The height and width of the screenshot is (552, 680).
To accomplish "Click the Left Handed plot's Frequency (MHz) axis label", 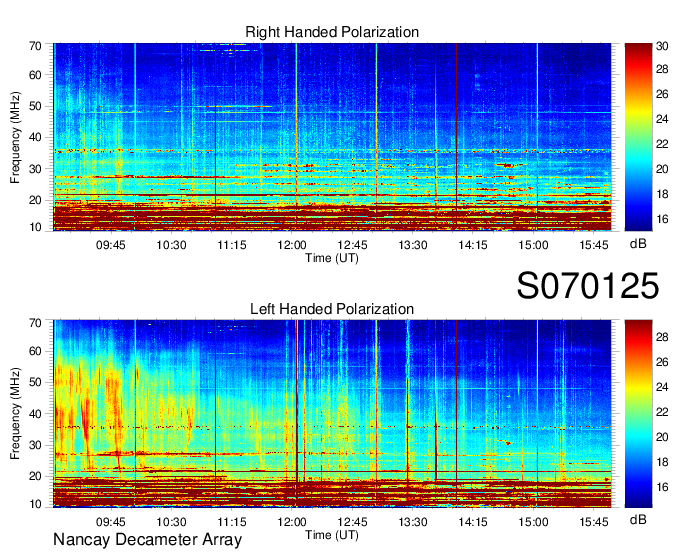I will pyautogui.click(x=15, y=414).
